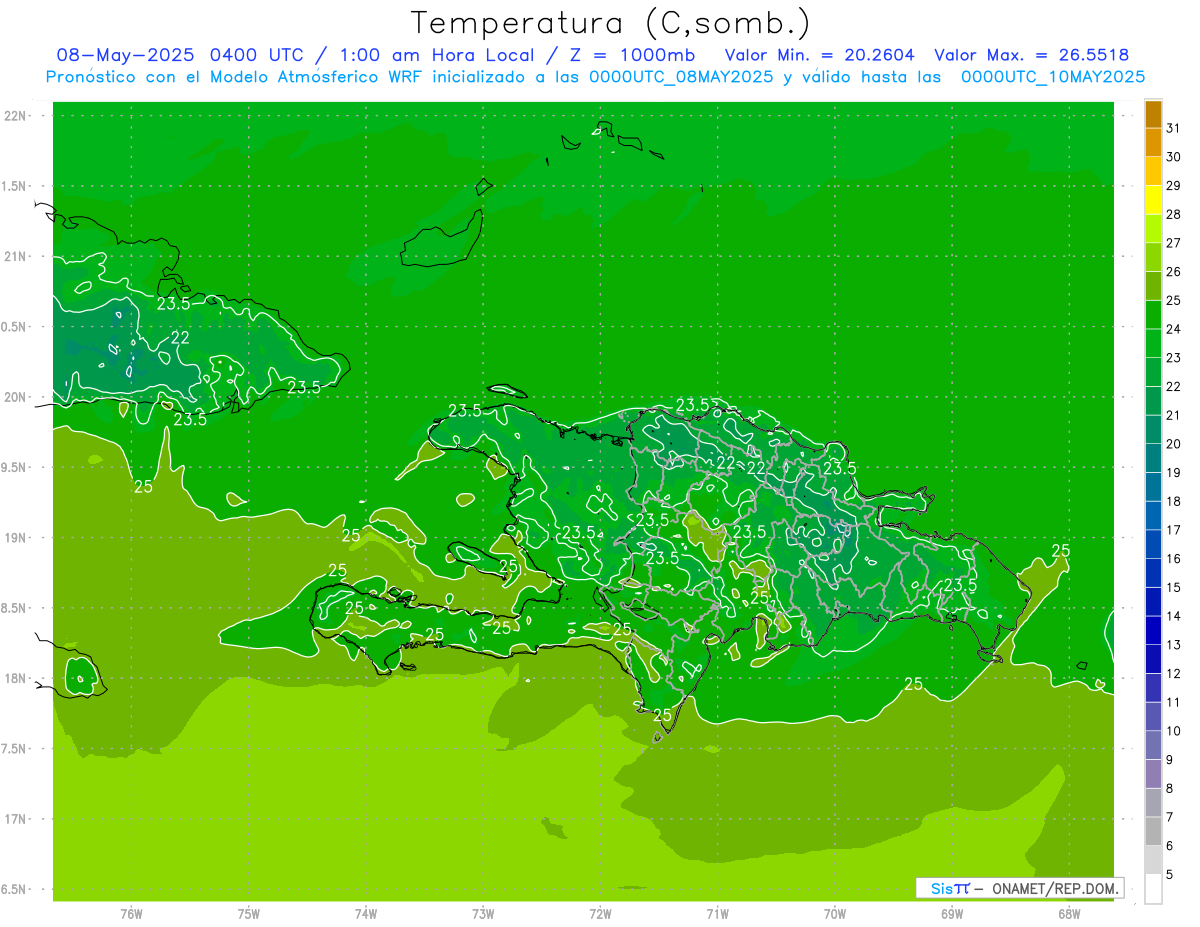Click the legend value 13
This screenshot has width=1200, height=927.
pyautogui.click(x=1173, y=645)
